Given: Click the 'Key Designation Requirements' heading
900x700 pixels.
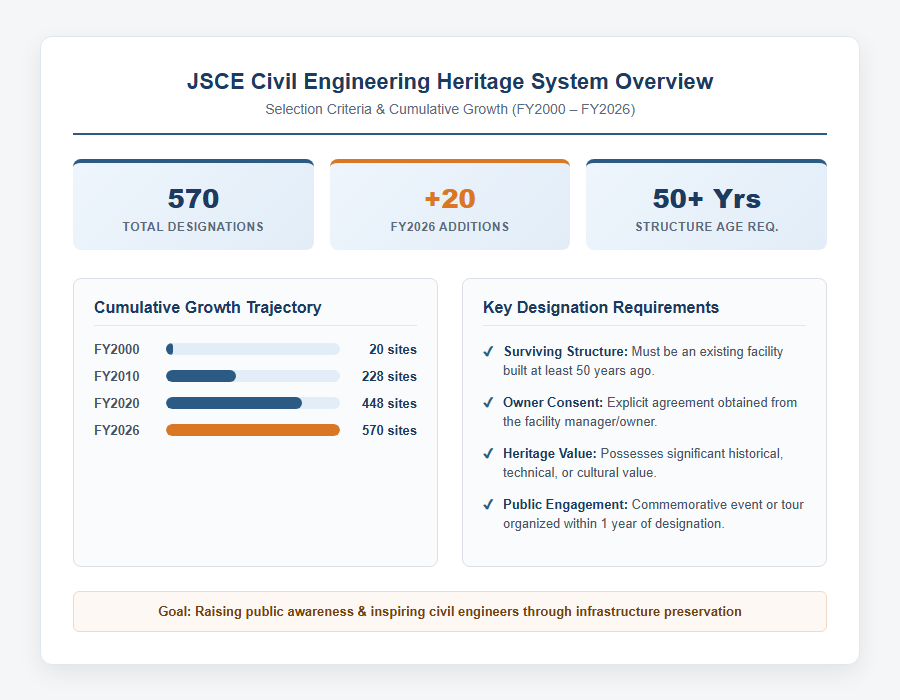Looking at the screenshot, I should [x=601, y=308].
